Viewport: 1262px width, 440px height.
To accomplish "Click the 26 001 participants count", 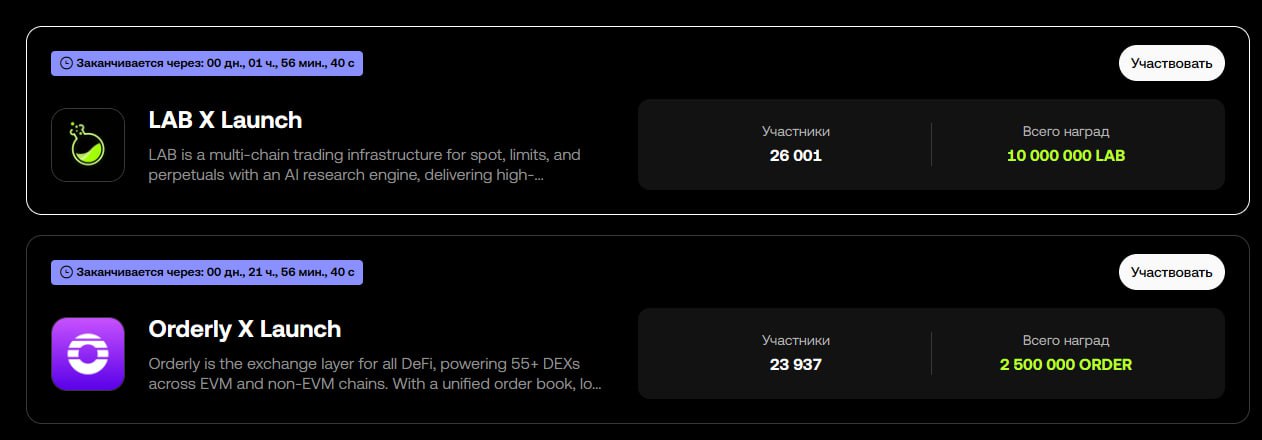I will (x=795, y=156).
